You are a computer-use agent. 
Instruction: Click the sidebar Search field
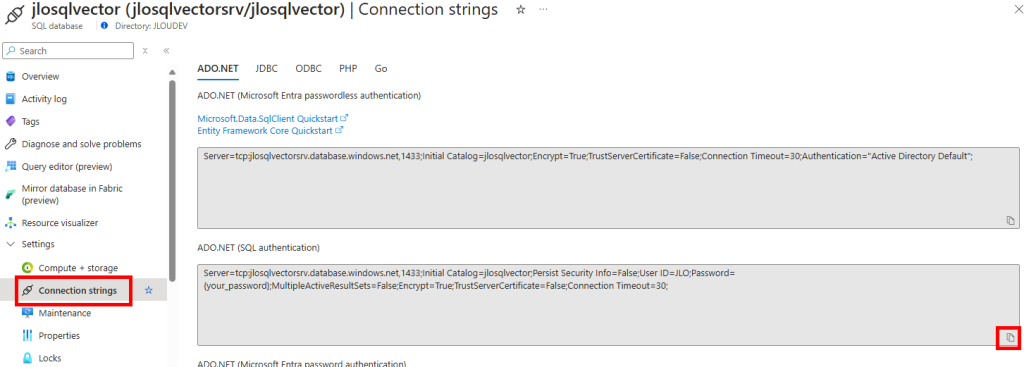point(68,51)
